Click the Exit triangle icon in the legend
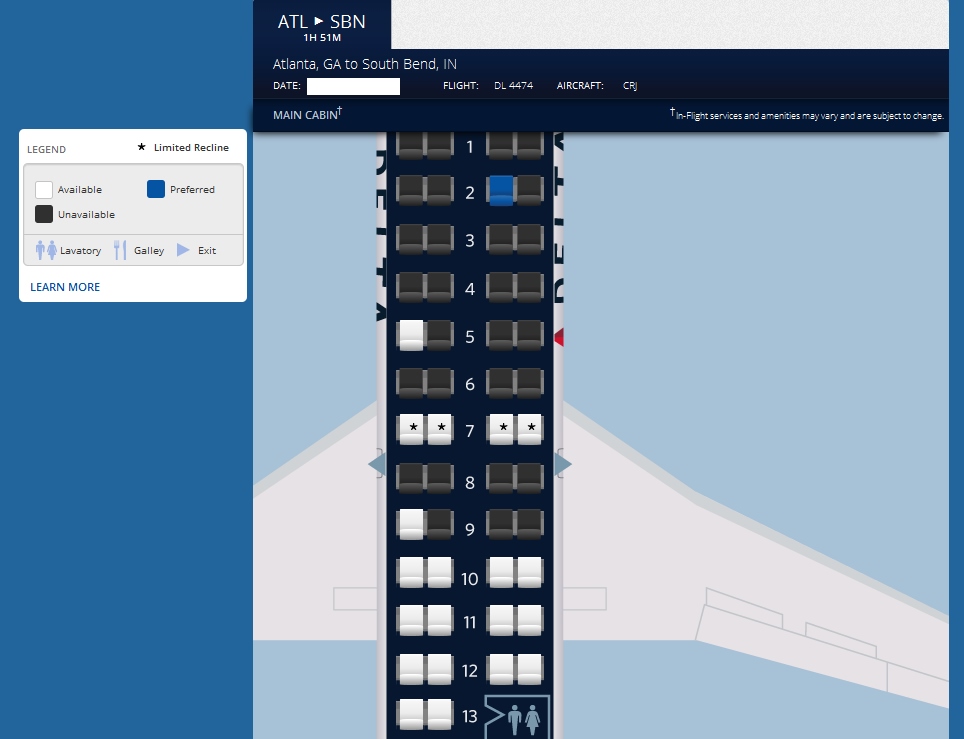The width and height of the screenshot is (964, 739). coord(183,250)
